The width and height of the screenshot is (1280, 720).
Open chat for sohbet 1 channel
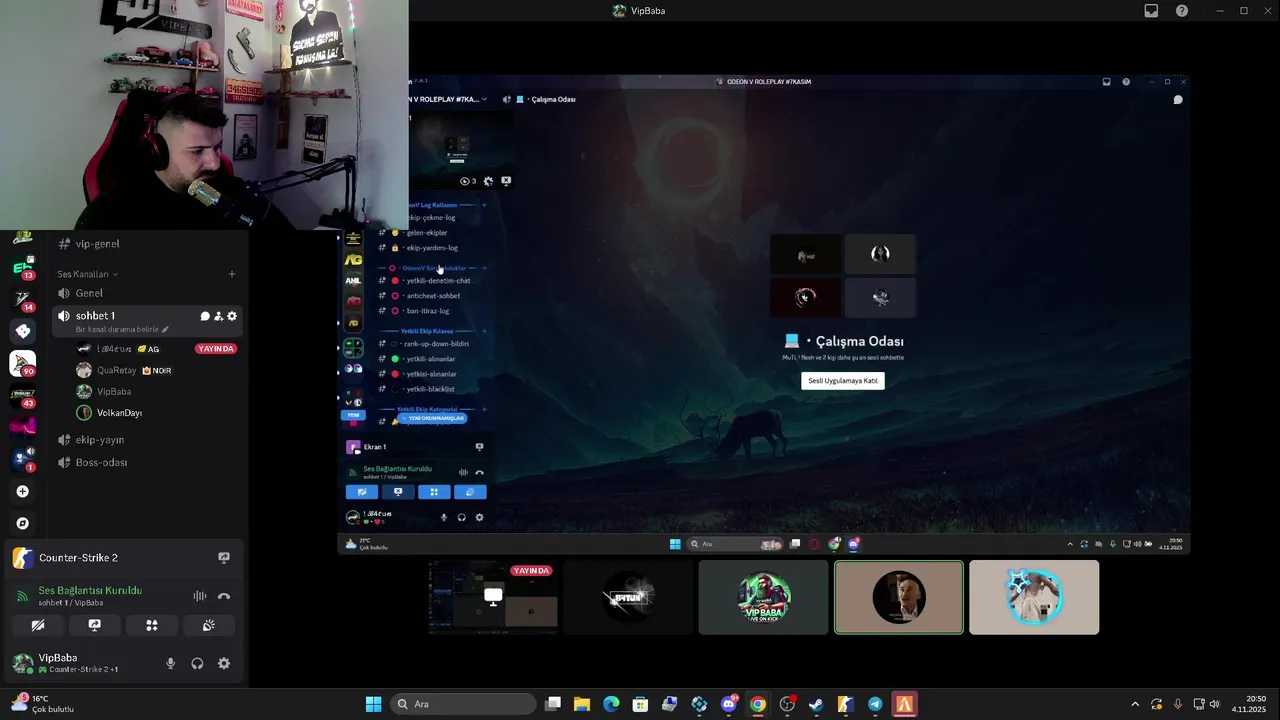click(205, 316)
